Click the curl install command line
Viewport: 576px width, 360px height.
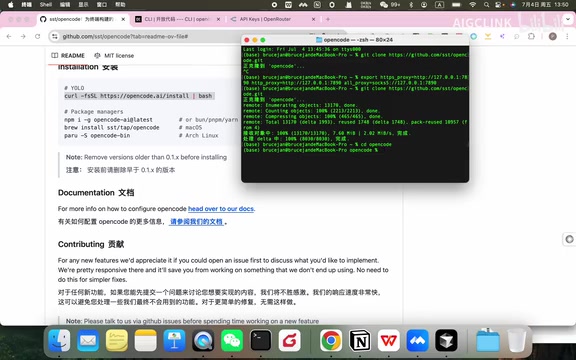(139, 96)
